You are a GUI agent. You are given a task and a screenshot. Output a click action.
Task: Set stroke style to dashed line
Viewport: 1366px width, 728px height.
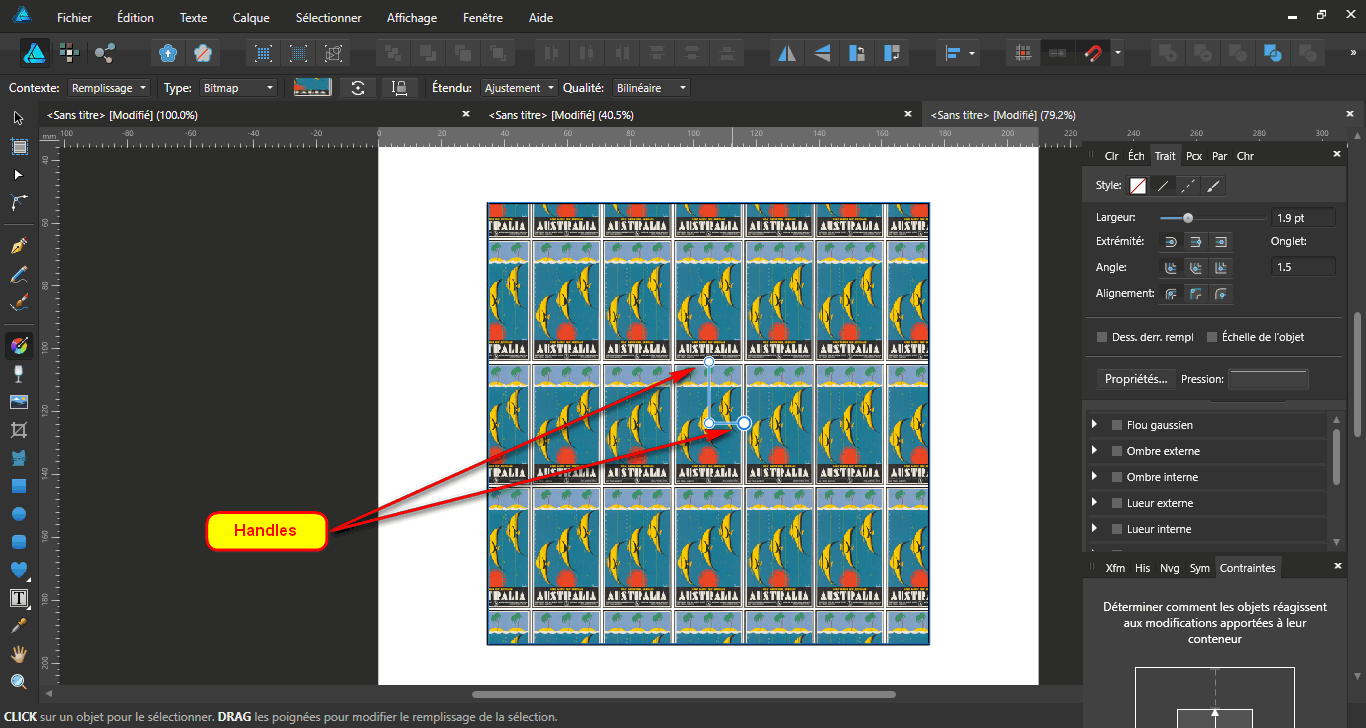1188,185
